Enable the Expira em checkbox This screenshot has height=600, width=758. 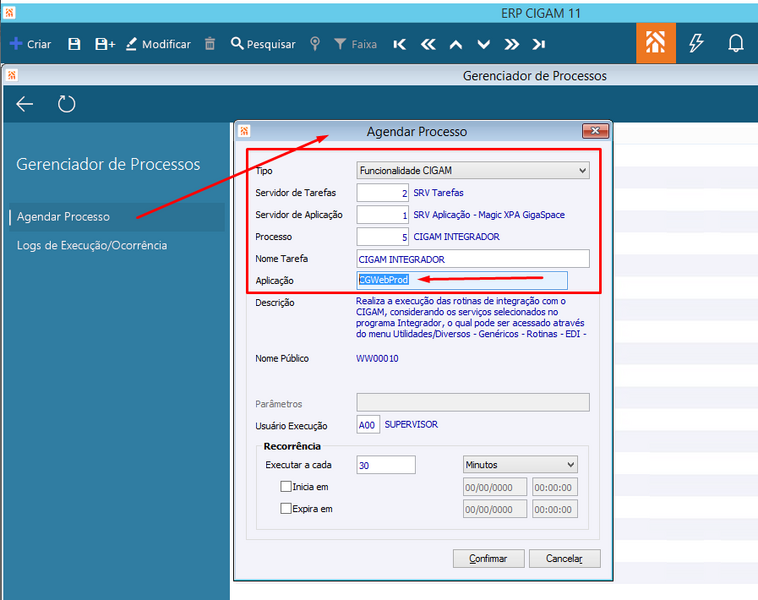[x=286, y=509]
